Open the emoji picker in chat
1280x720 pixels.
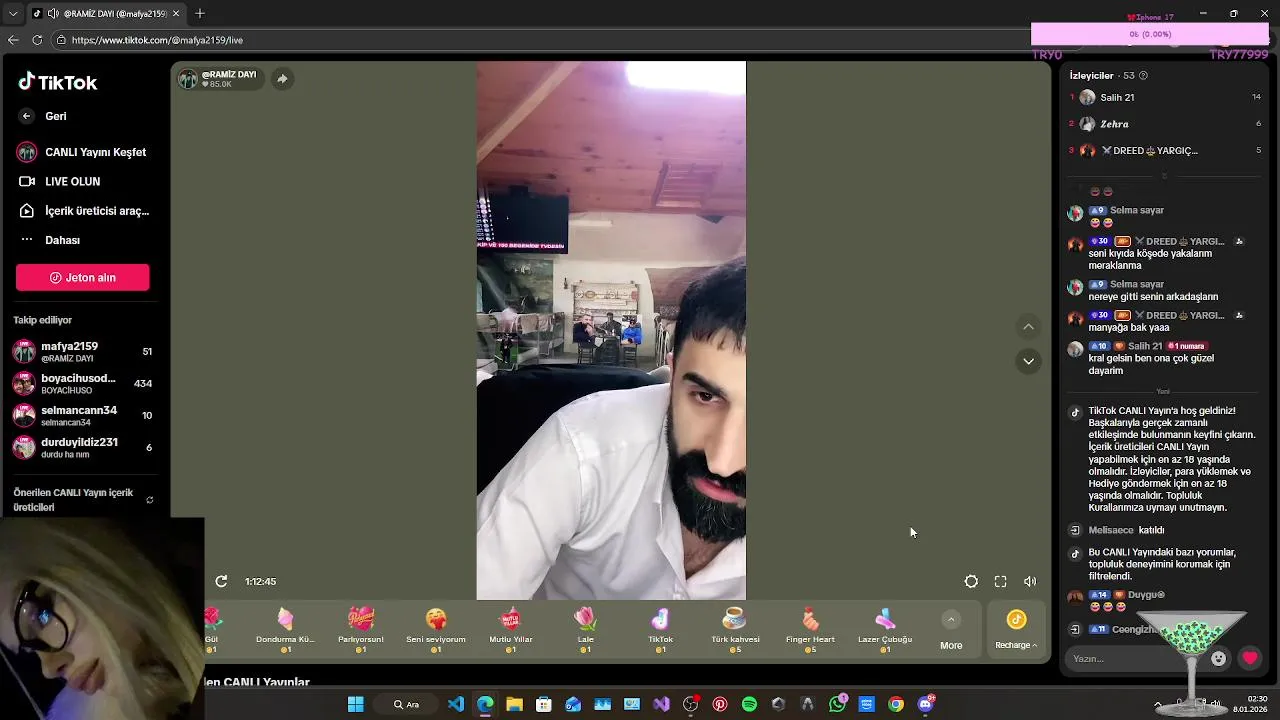pyautogui.click(x=1218, y=659)
